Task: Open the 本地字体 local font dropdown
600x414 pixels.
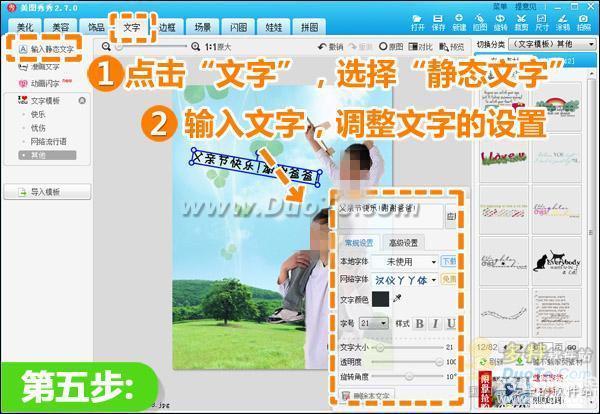Action: coord(405,262)
